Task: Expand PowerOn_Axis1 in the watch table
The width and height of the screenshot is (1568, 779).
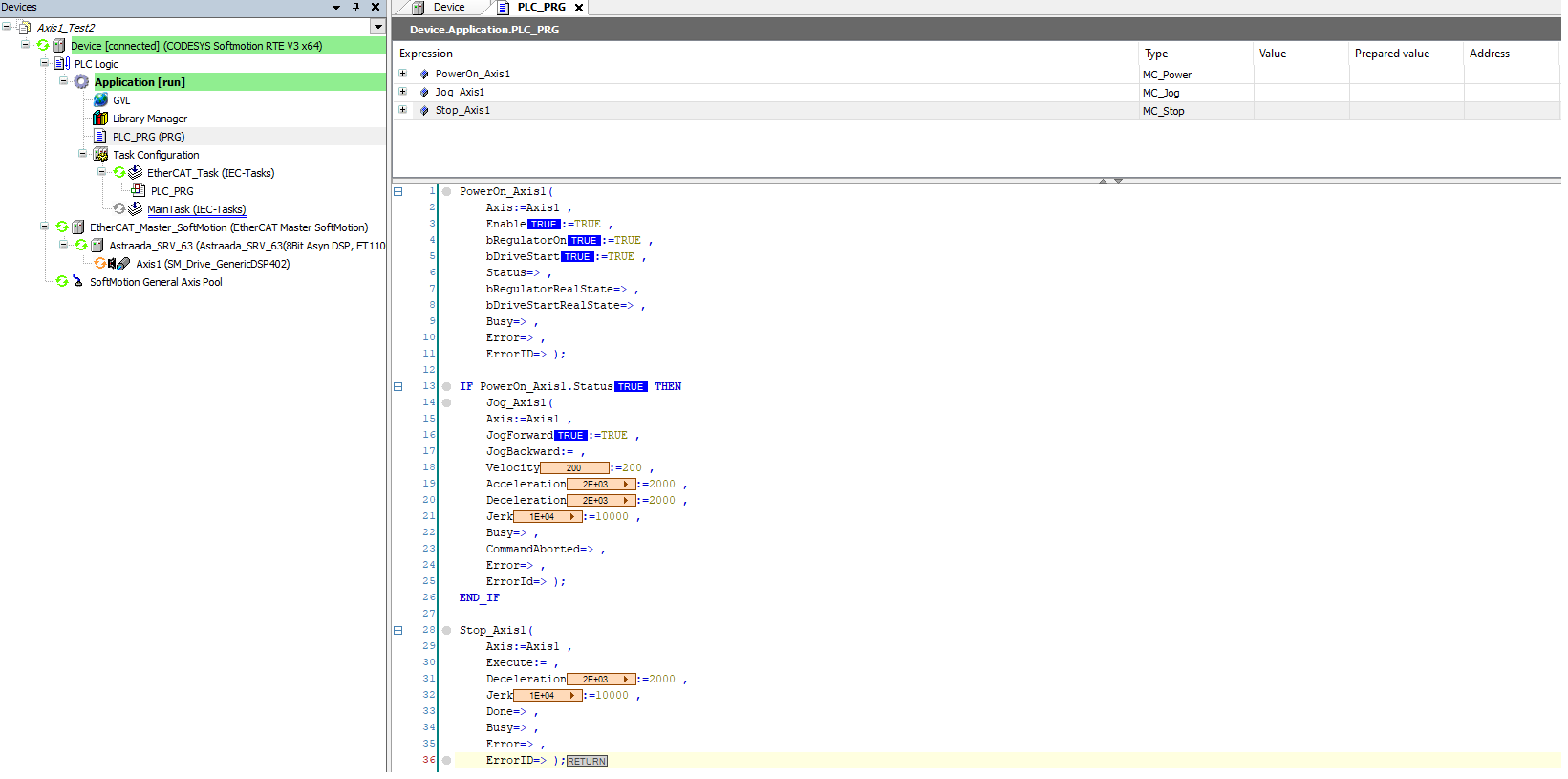Action: tap(402, 74)
